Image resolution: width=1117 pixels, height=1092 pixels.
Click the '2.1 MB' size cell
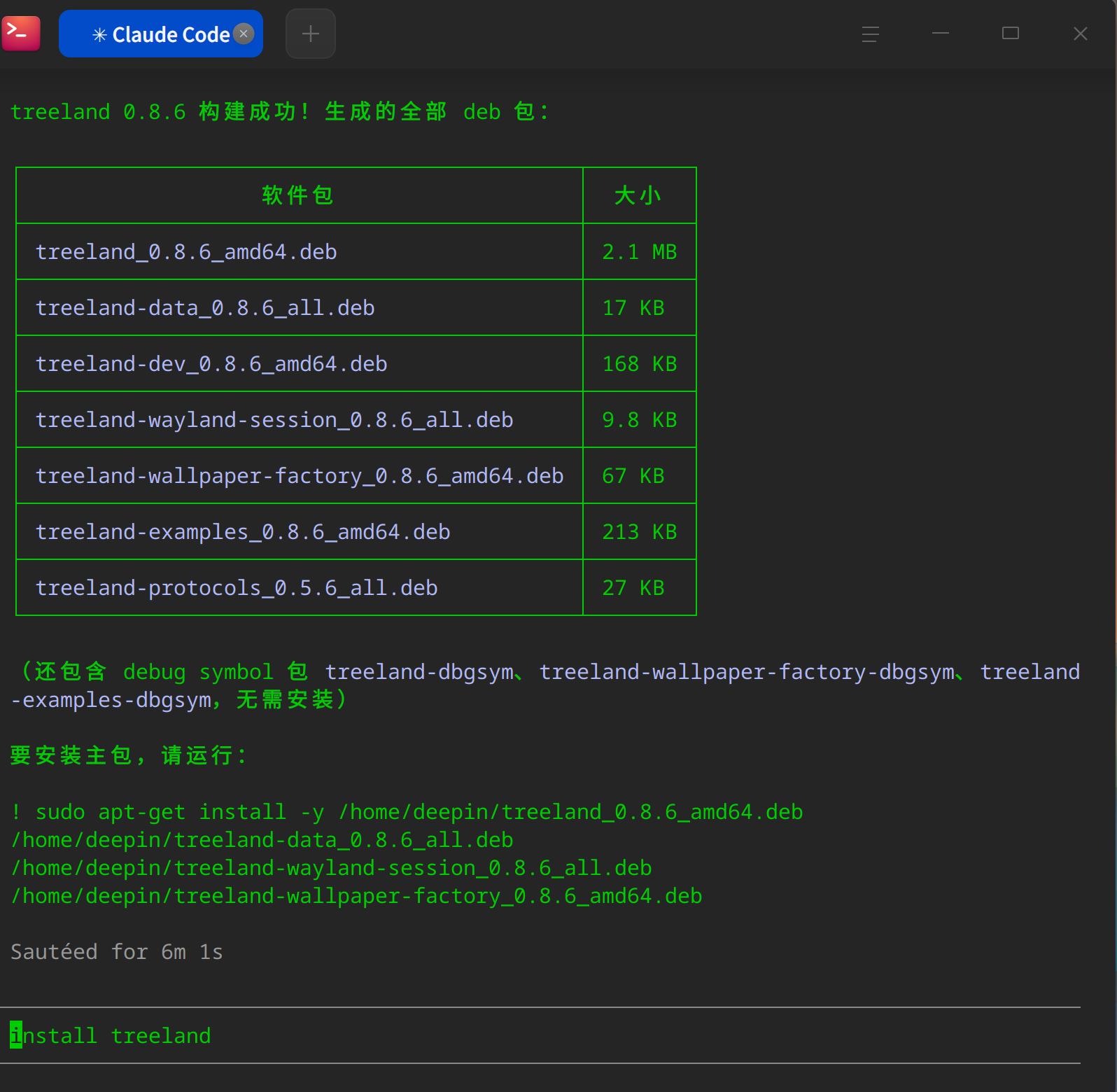coord(640,252)
